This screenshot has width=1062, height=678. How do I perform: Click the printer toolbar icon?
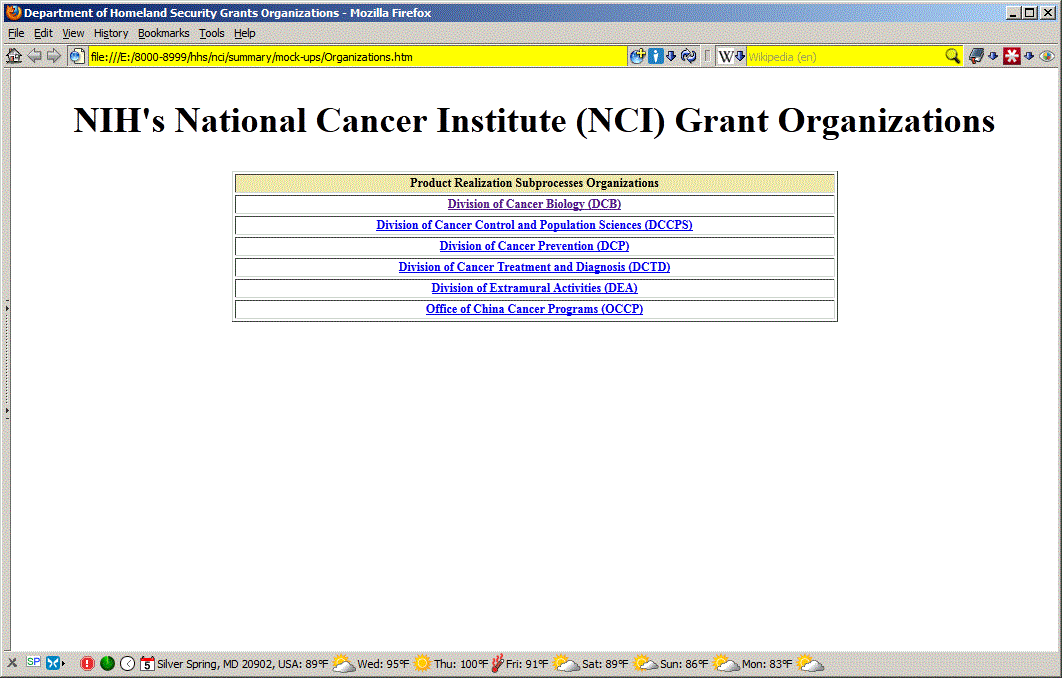click(976, 56)
